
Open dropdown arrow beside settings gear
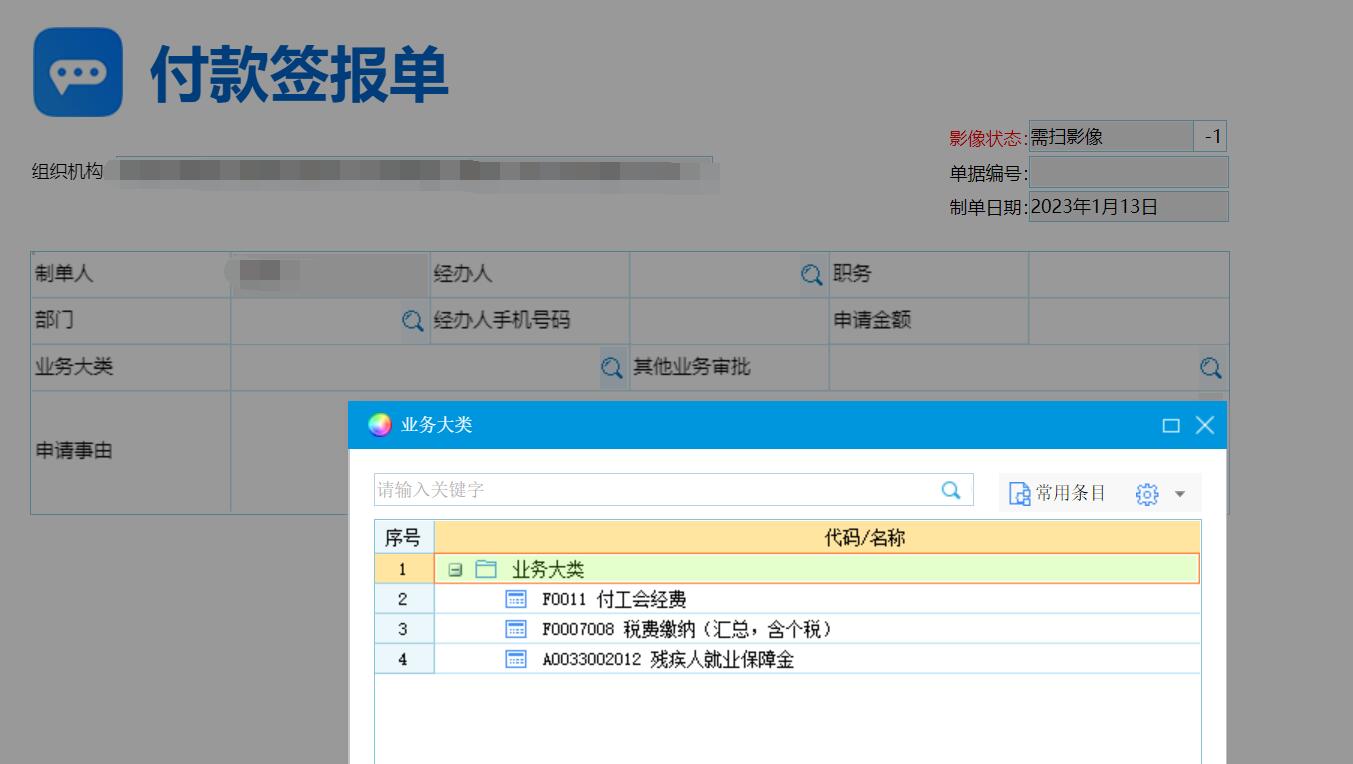pos(1180,494)
